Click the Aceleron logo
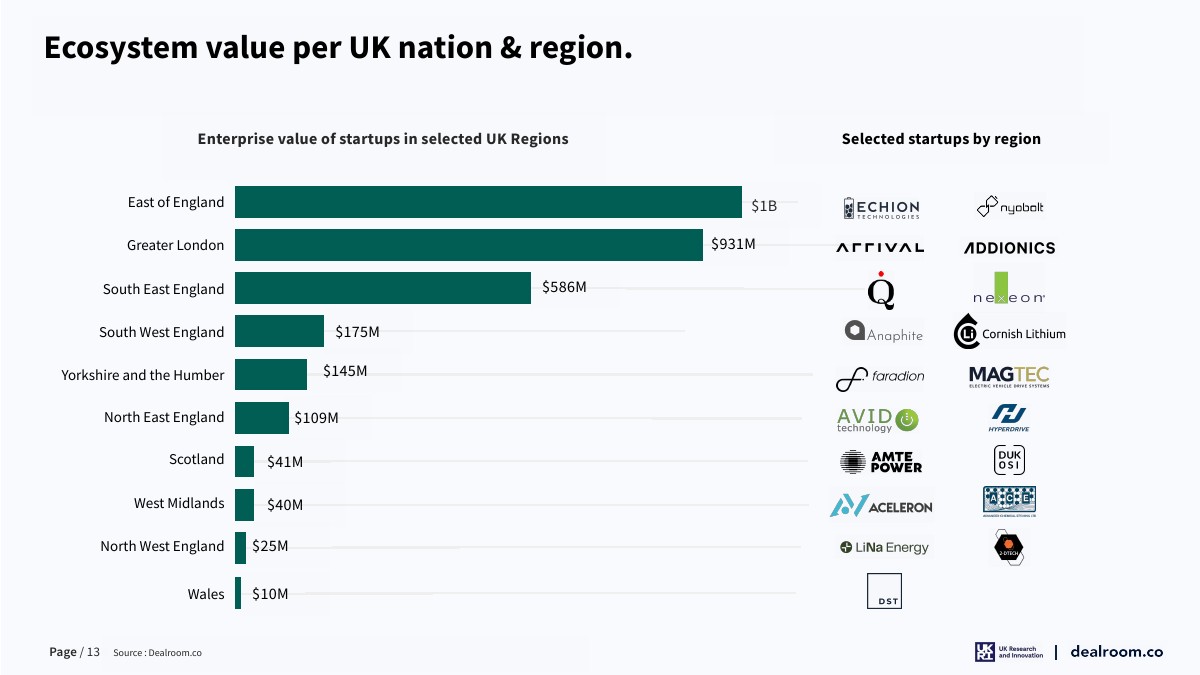 [x=881, y=506]
